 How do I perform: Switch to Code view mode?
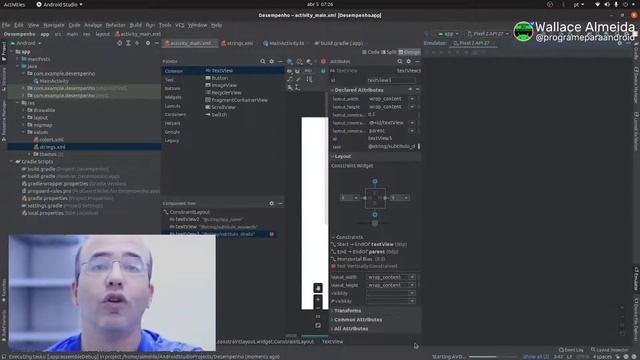[371, 52]
